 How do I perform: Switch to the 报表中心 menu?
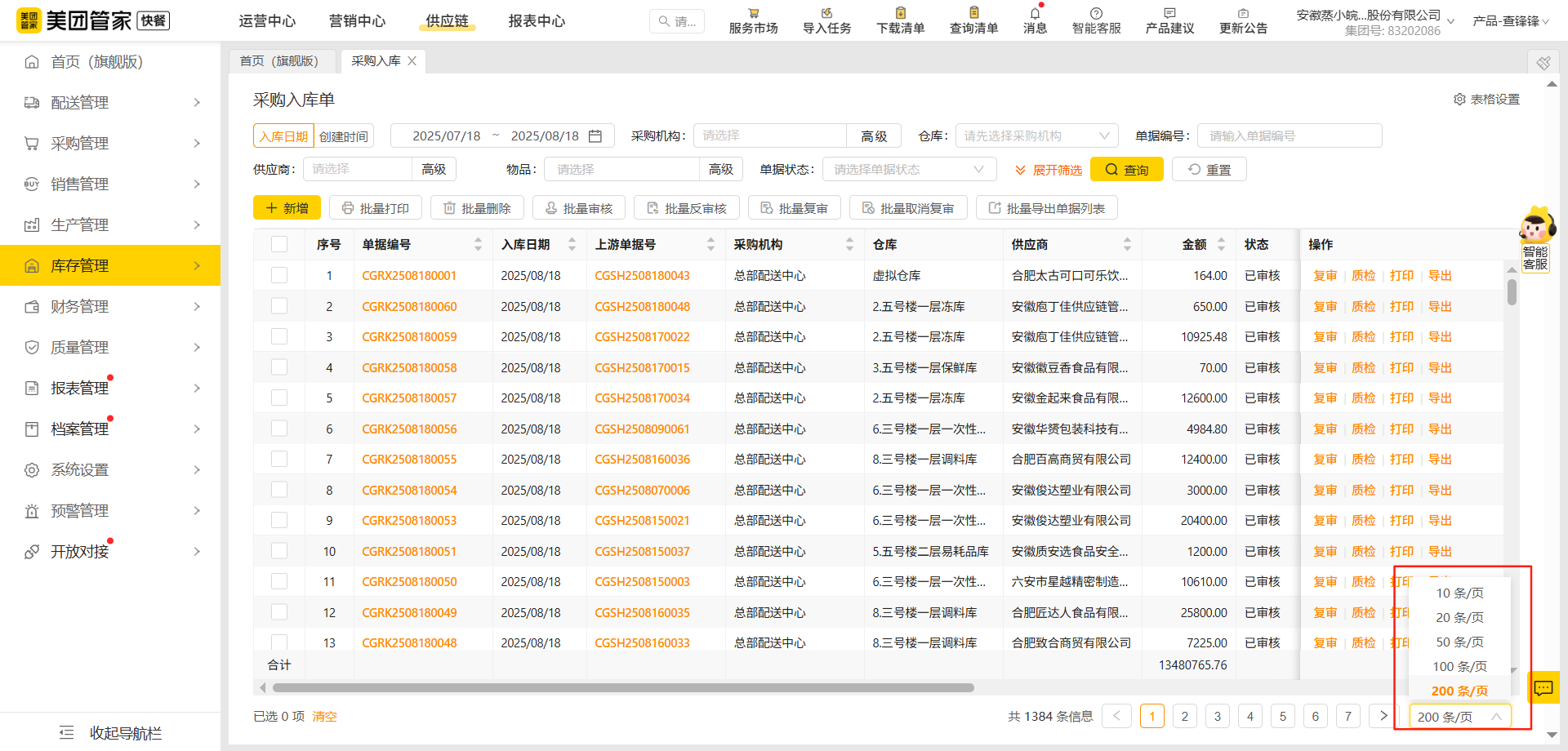pos(537,21)
